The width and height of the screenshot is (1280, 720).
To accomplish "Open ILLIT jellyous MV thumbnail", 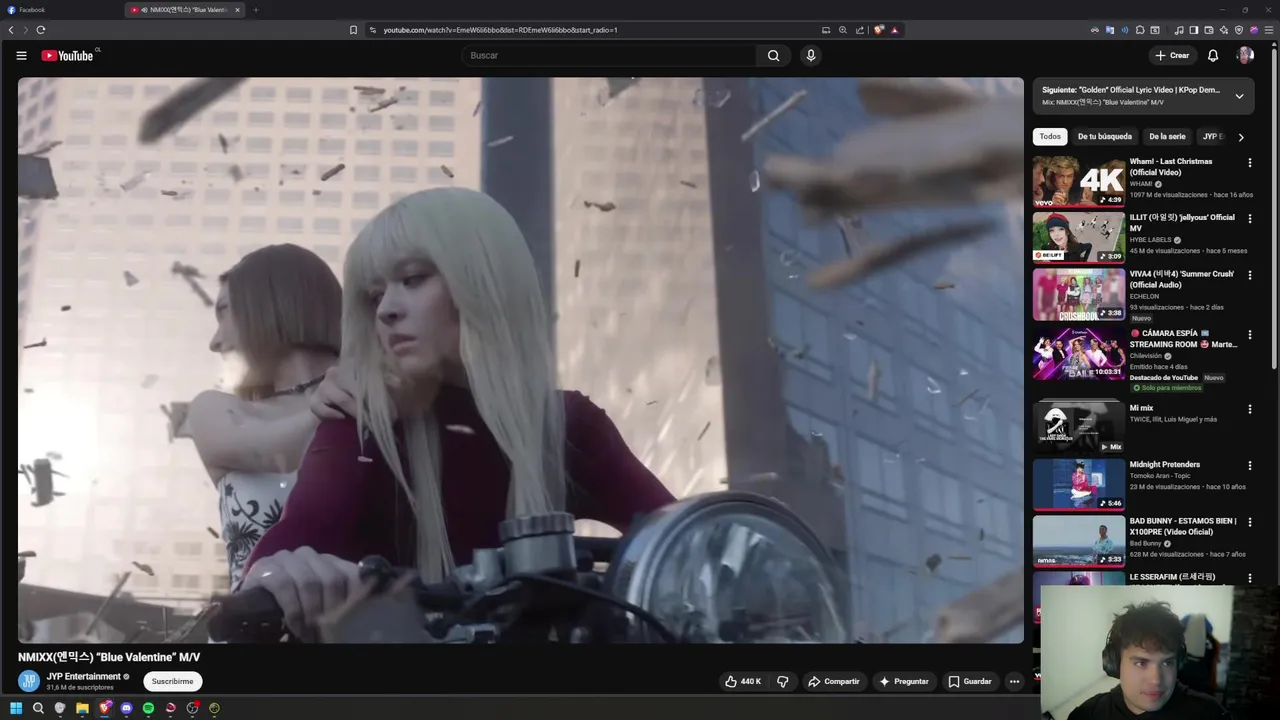I will click(x=1079, y=237).
